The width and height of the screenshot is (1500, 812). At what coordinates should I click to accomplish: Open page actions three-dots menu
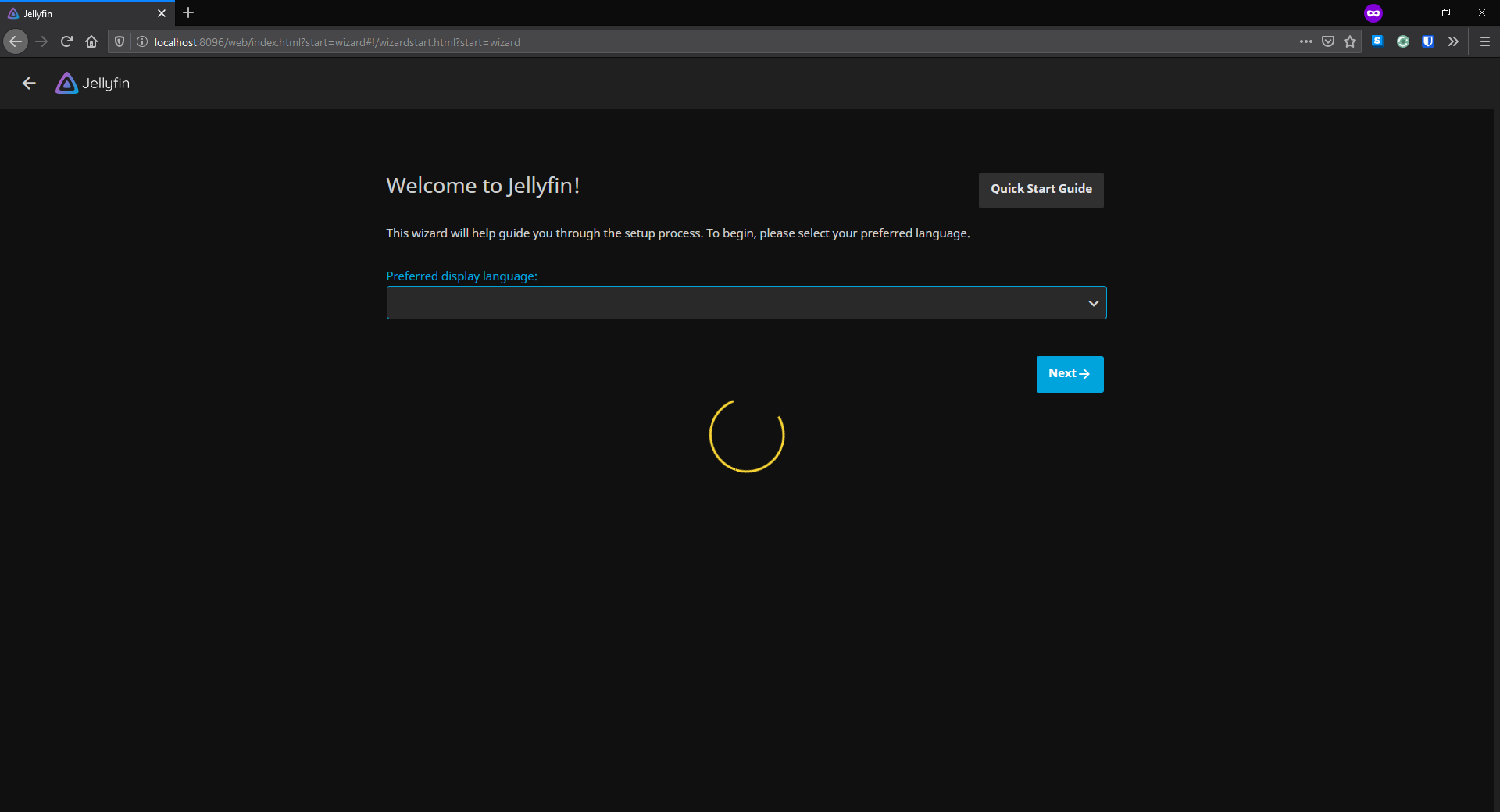coord(1306,42)
